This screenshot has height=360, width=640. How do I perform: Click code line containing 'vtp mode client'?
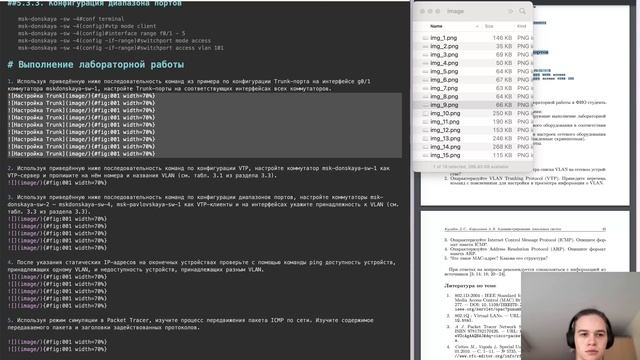(x=87, y=26)
